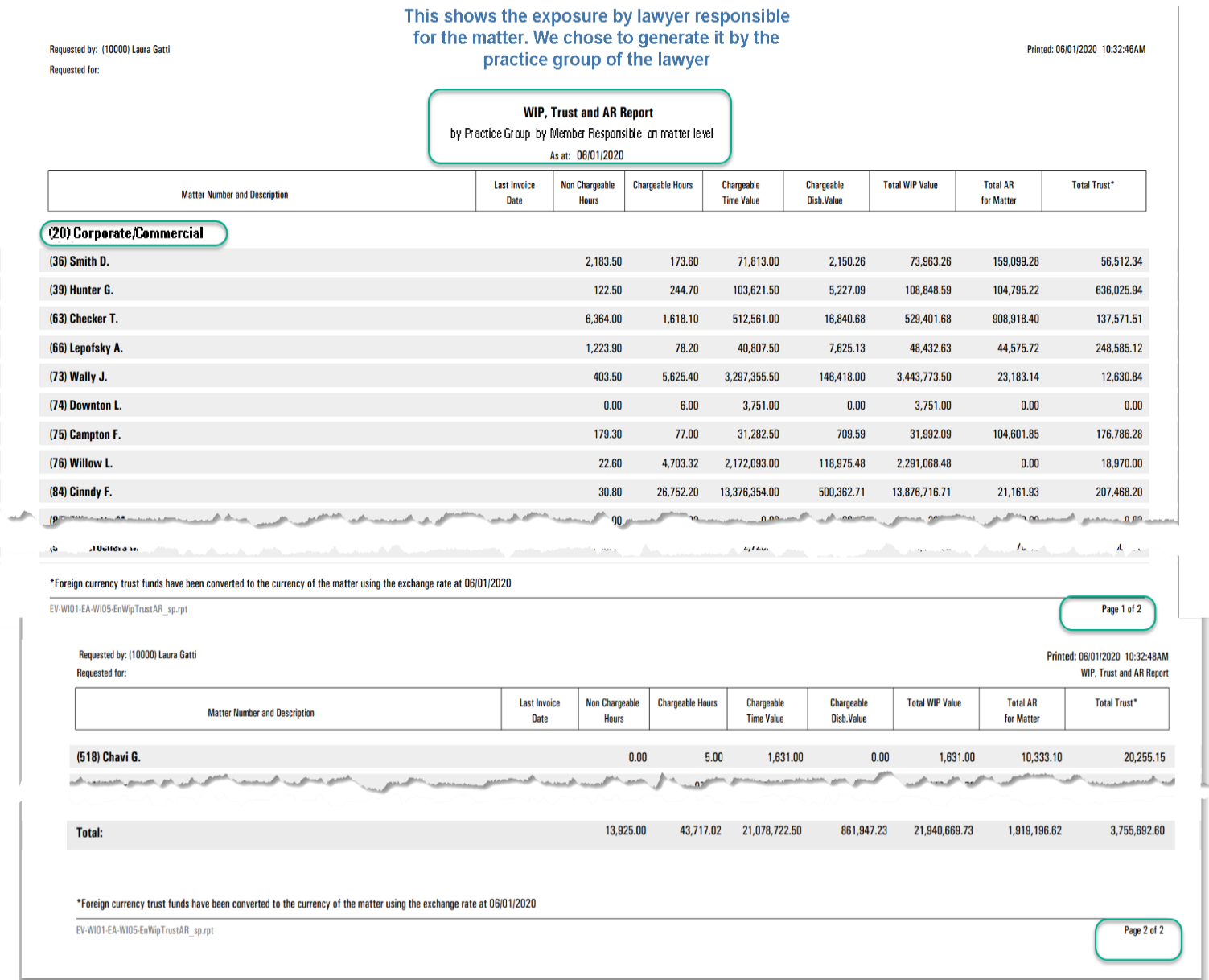Click the Printed 06/01/2020 10:32:48AM timestamp on page two
The height and width of the screenshot is (980, 1209).
(1107, 657)
